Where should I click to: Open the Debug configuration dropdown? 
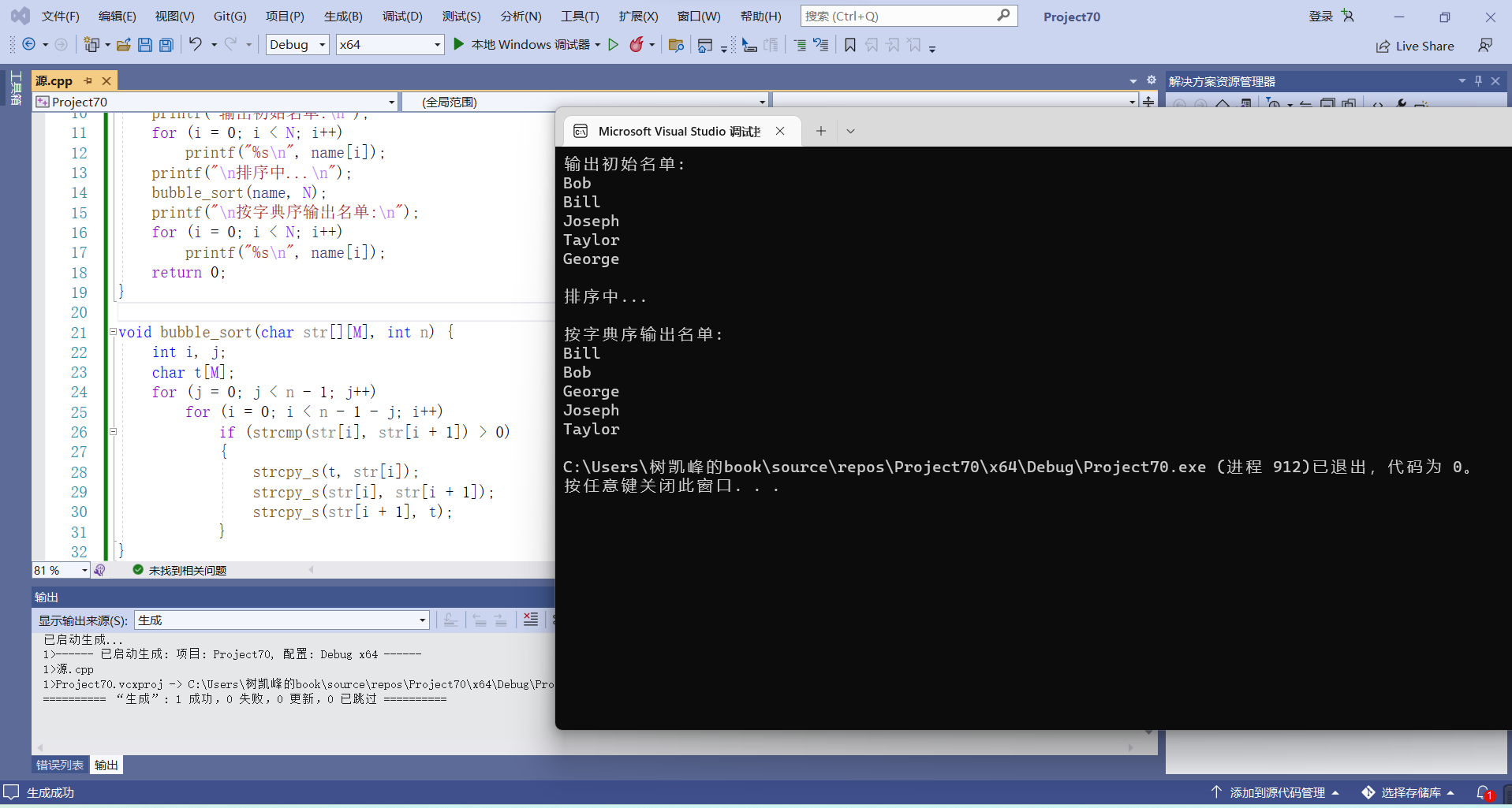(297, 45)
